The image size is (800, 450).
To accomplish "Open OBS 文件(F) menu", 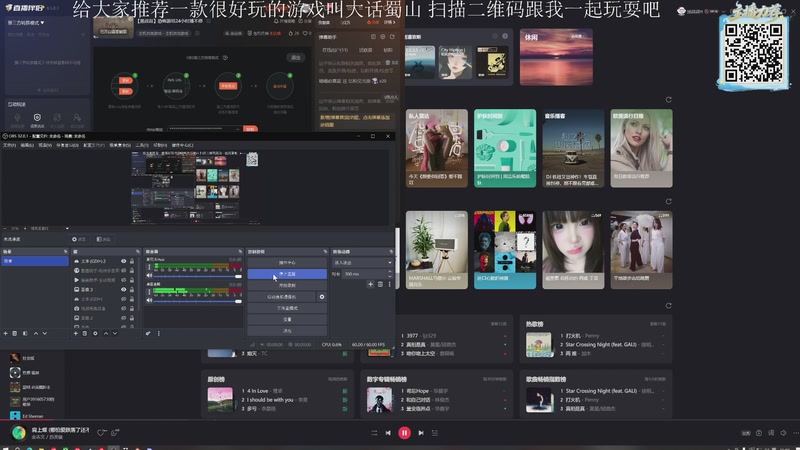I will click(10, 145).
